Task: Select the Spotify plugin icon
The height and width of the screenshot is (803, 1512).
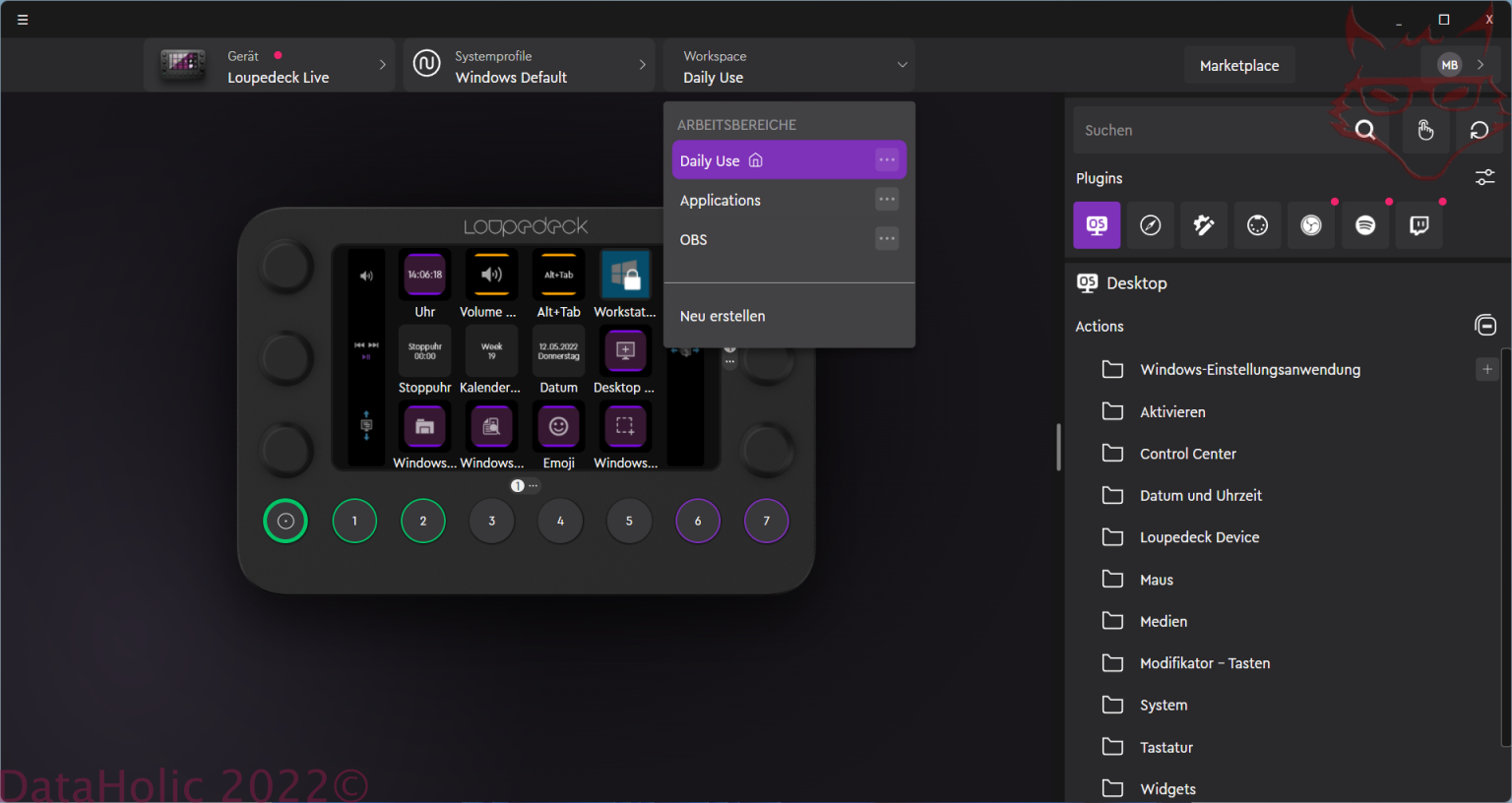Action: click(x=1365, y=225)
